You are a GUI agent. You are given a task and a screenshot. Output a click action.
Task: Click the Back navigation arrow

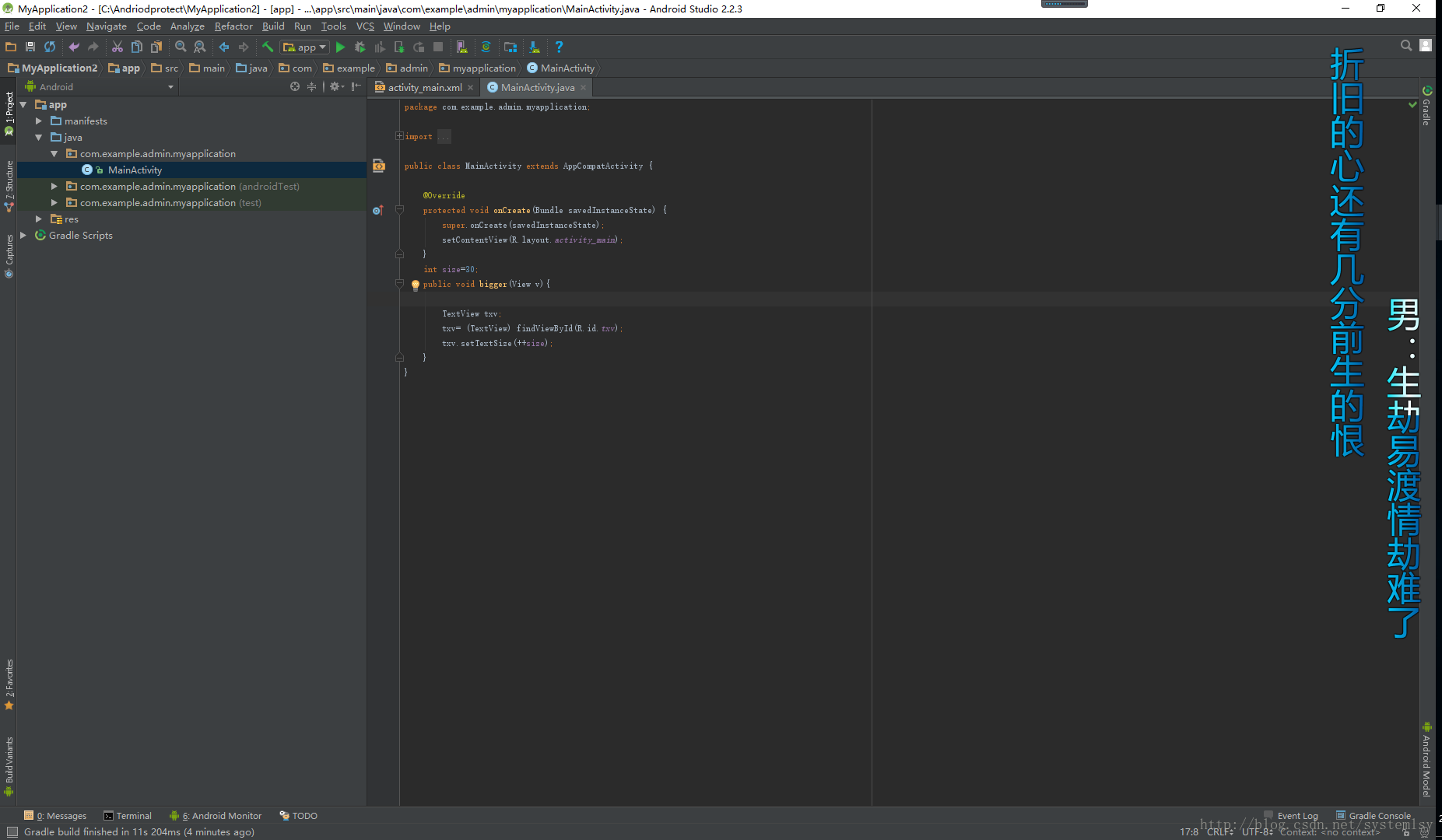[224, 47]
